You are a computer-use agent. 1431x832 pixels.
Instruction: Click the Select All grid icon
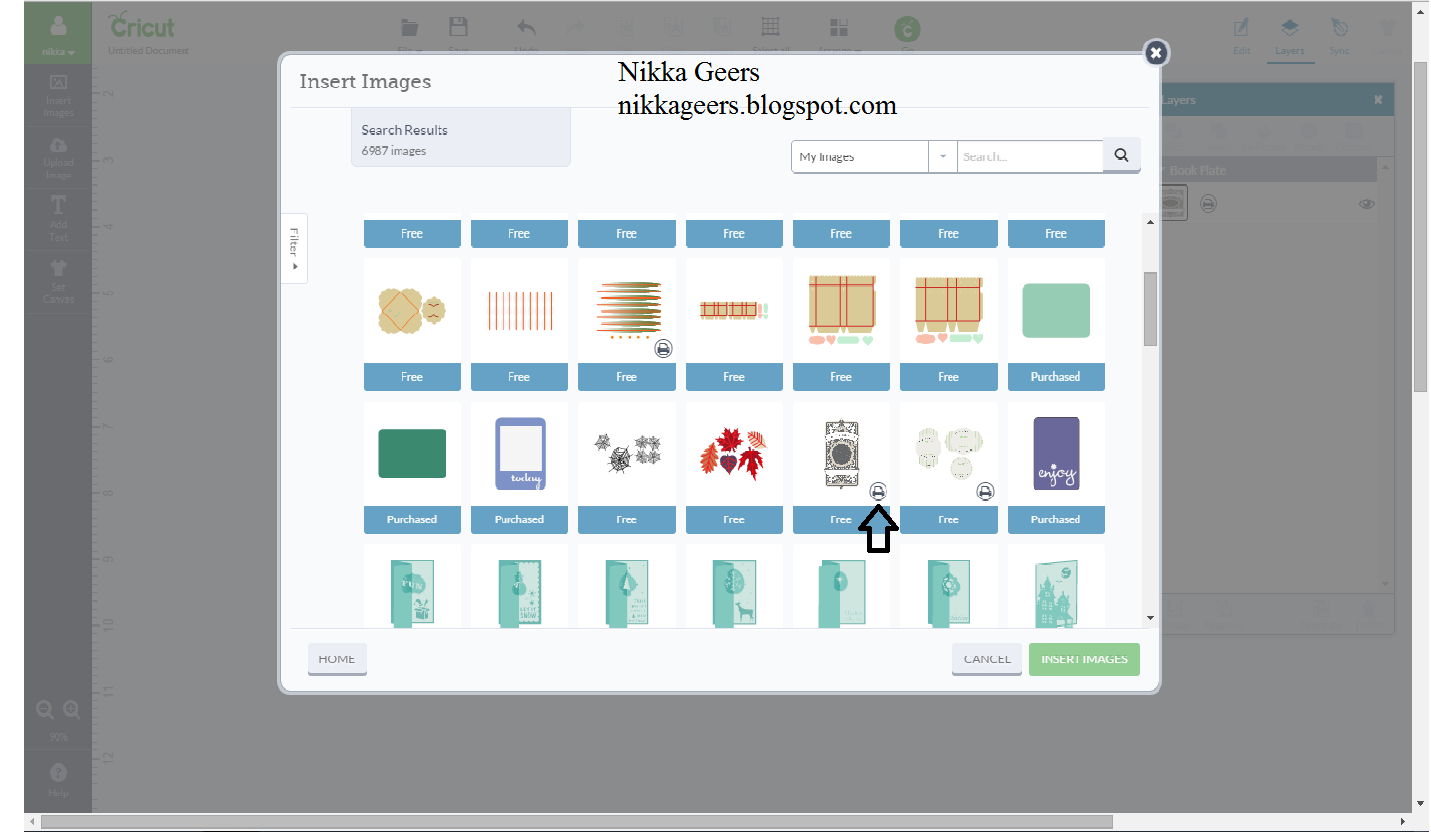pos(770,25)
